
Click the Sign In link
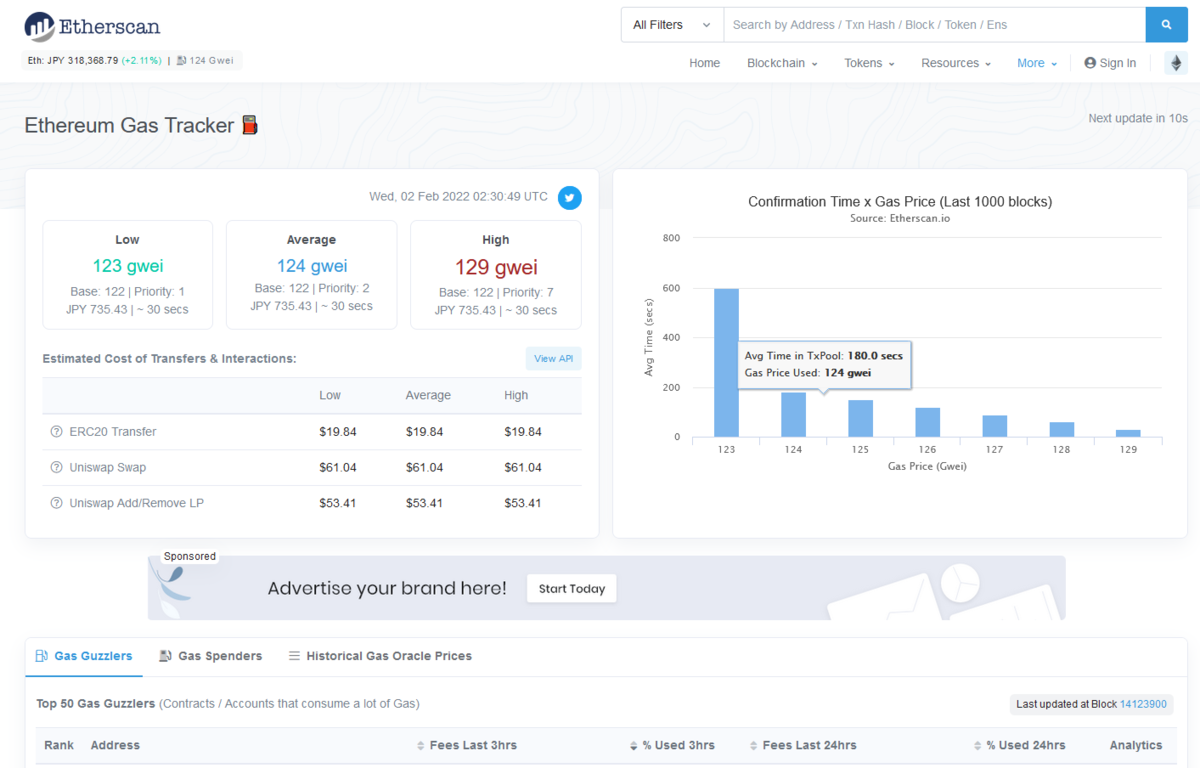tap(1110, 63)
